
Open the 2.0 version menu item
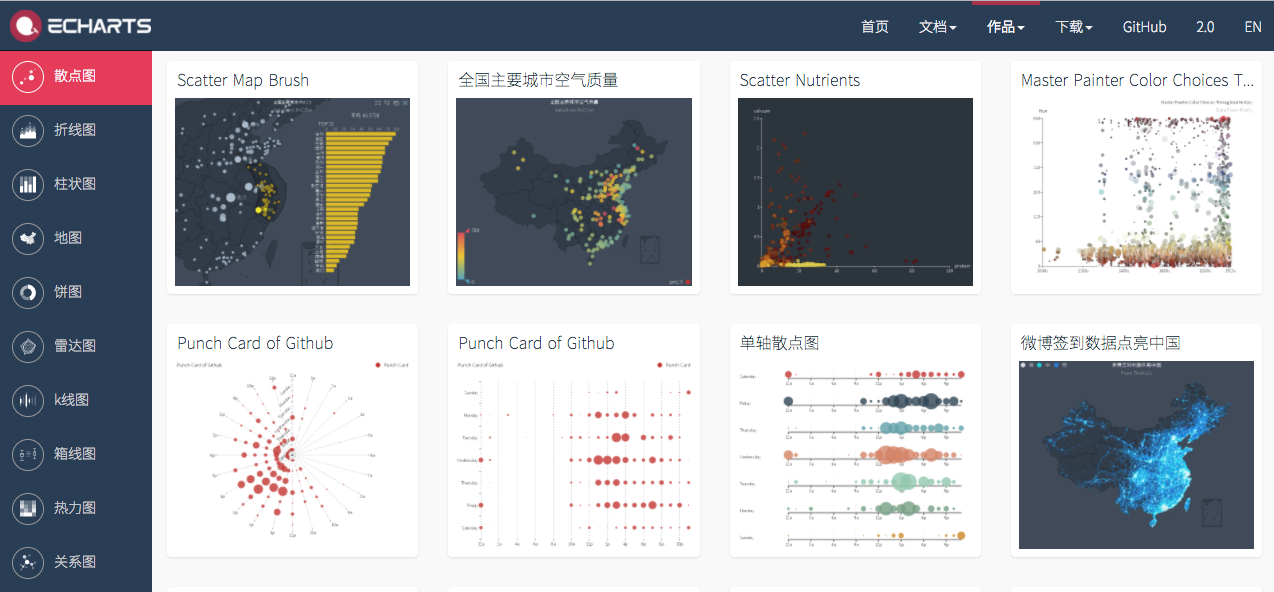point(1204,27)
